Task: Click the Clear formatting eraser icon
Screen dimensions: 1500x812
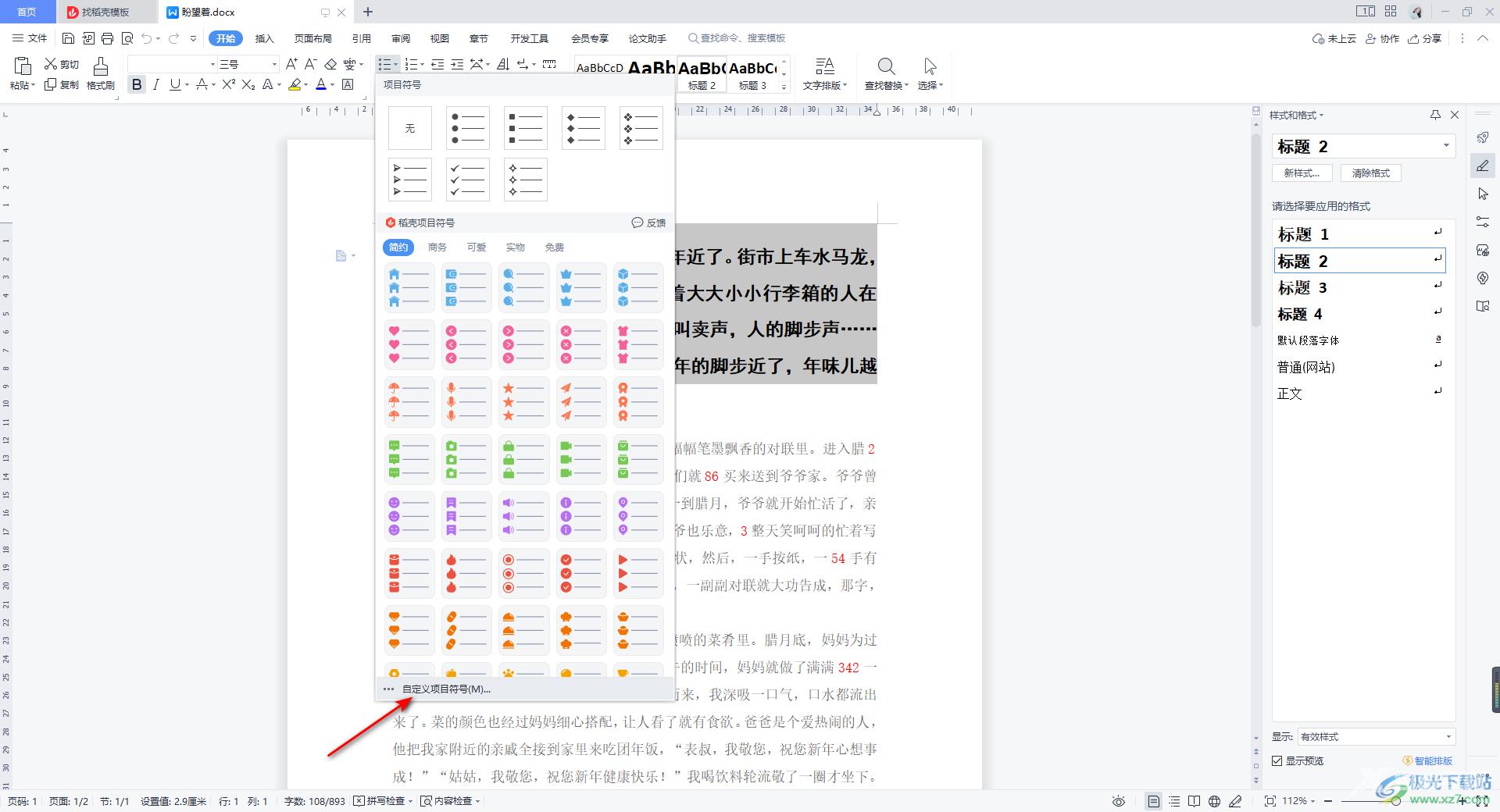Action: coord(330,64)
